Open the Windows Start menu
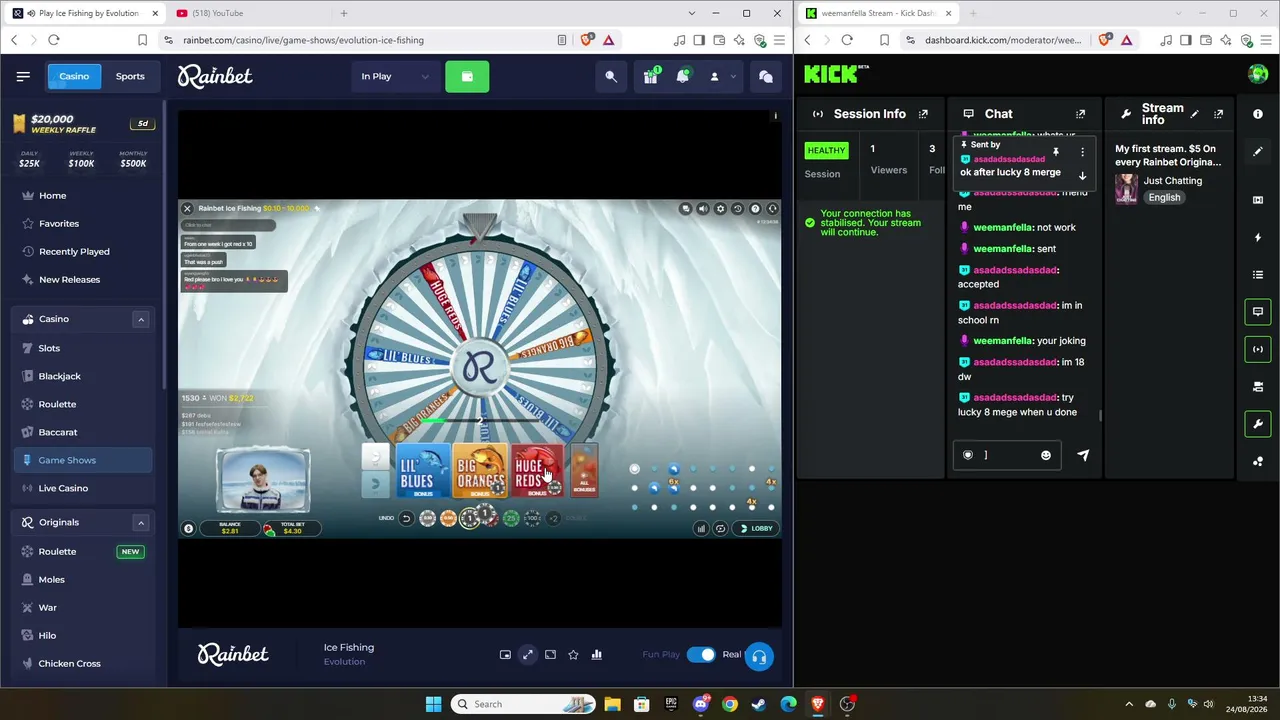The height and width of the screenshot is (720, 1280). click(433, 704)
